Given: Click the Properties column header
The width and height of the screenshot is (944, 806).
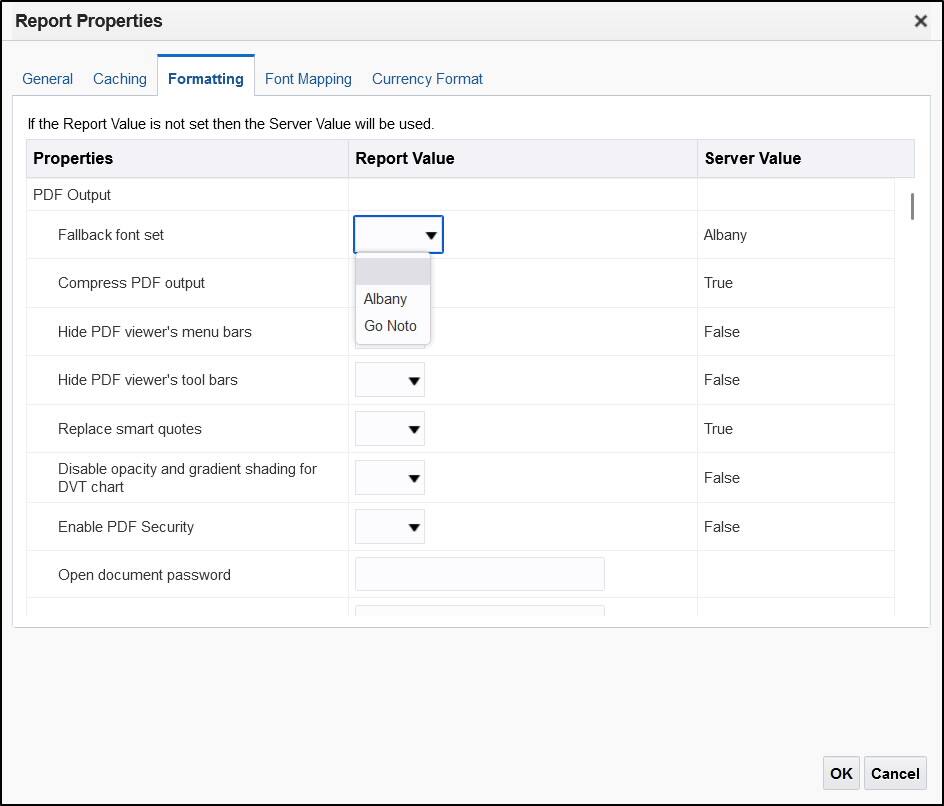Looking at the screenshot, I should [73, 158].
